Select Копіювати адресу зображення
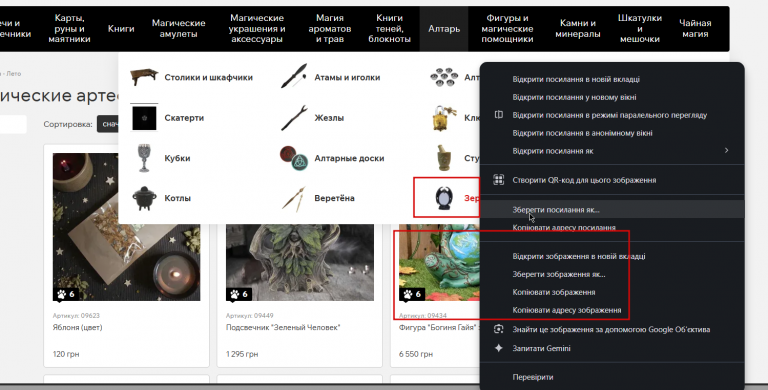The height and width of the screenshot is (390, 768). click(567, 310)
